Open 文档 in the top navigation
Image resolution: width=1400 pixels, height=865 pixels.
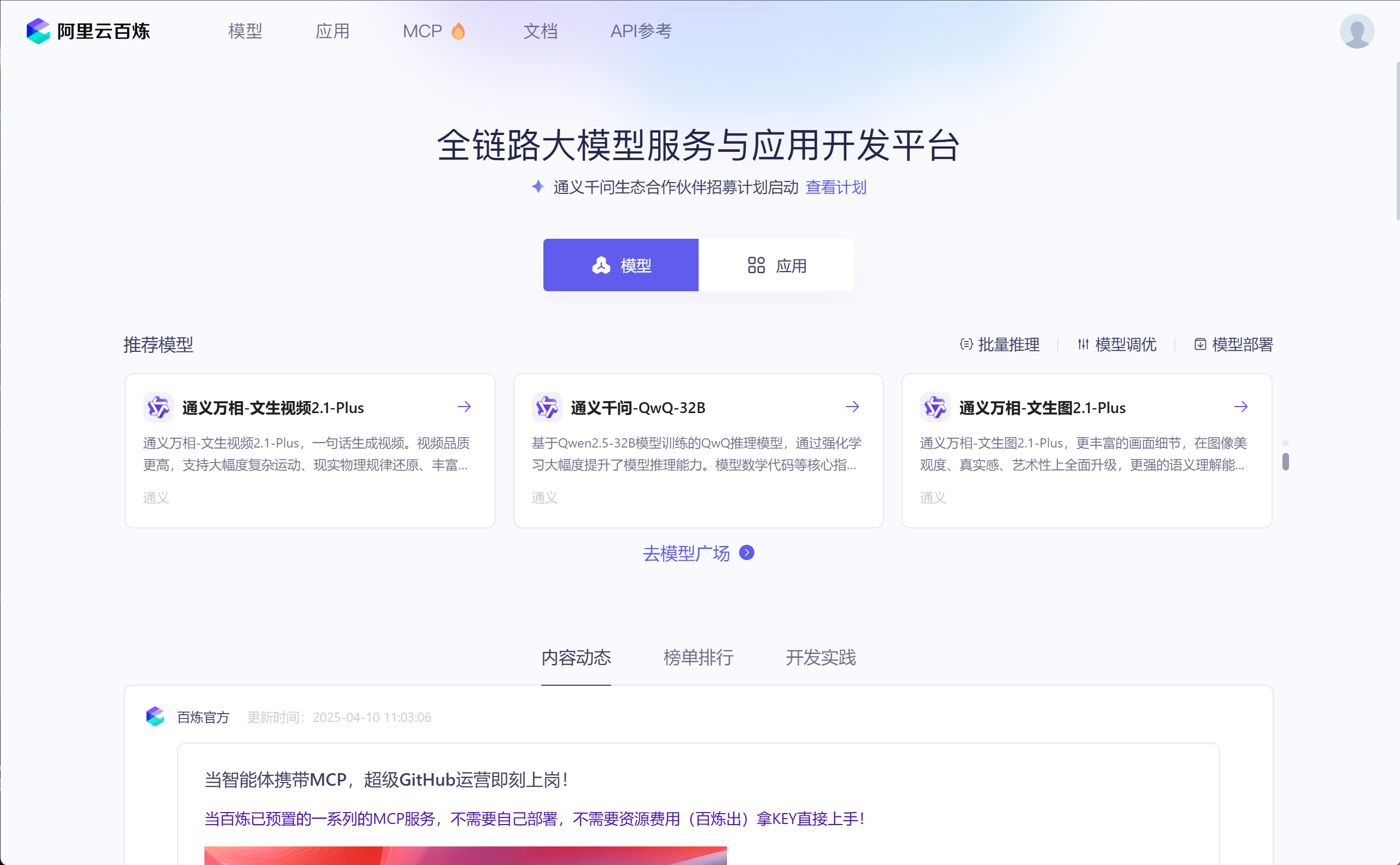pos(540,31)
